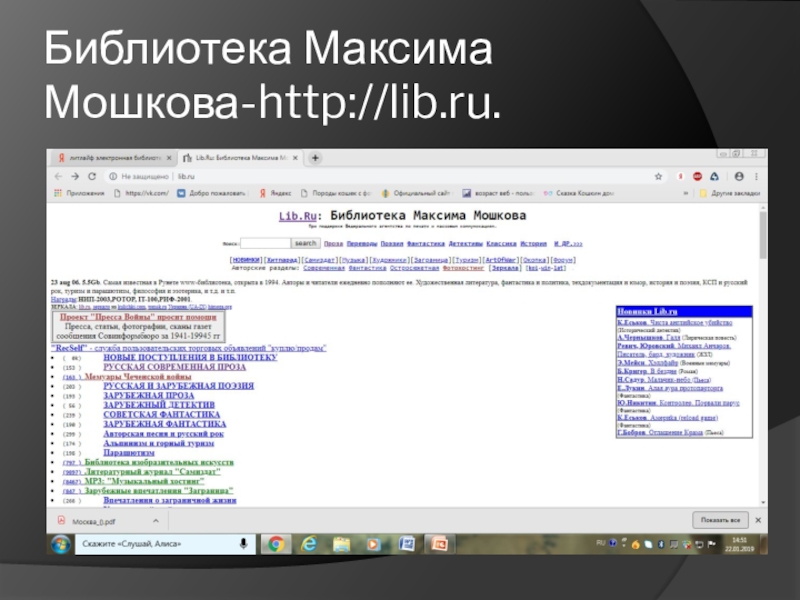Switch to the литлайф электронная библиотека tab
The height and width of the screenshot is (600, 800).
coord(112,158)
